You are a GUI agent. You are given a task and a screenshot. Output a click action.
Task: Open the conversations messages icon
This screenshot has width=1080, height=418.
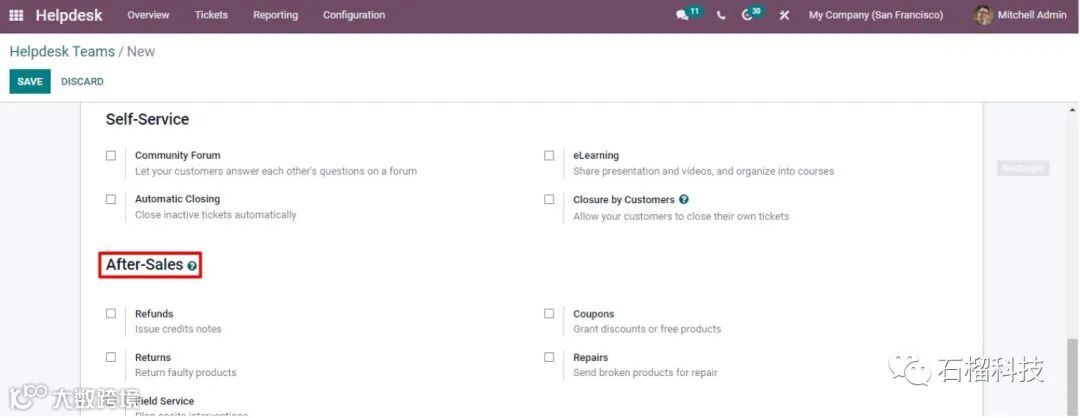[683, 15]
